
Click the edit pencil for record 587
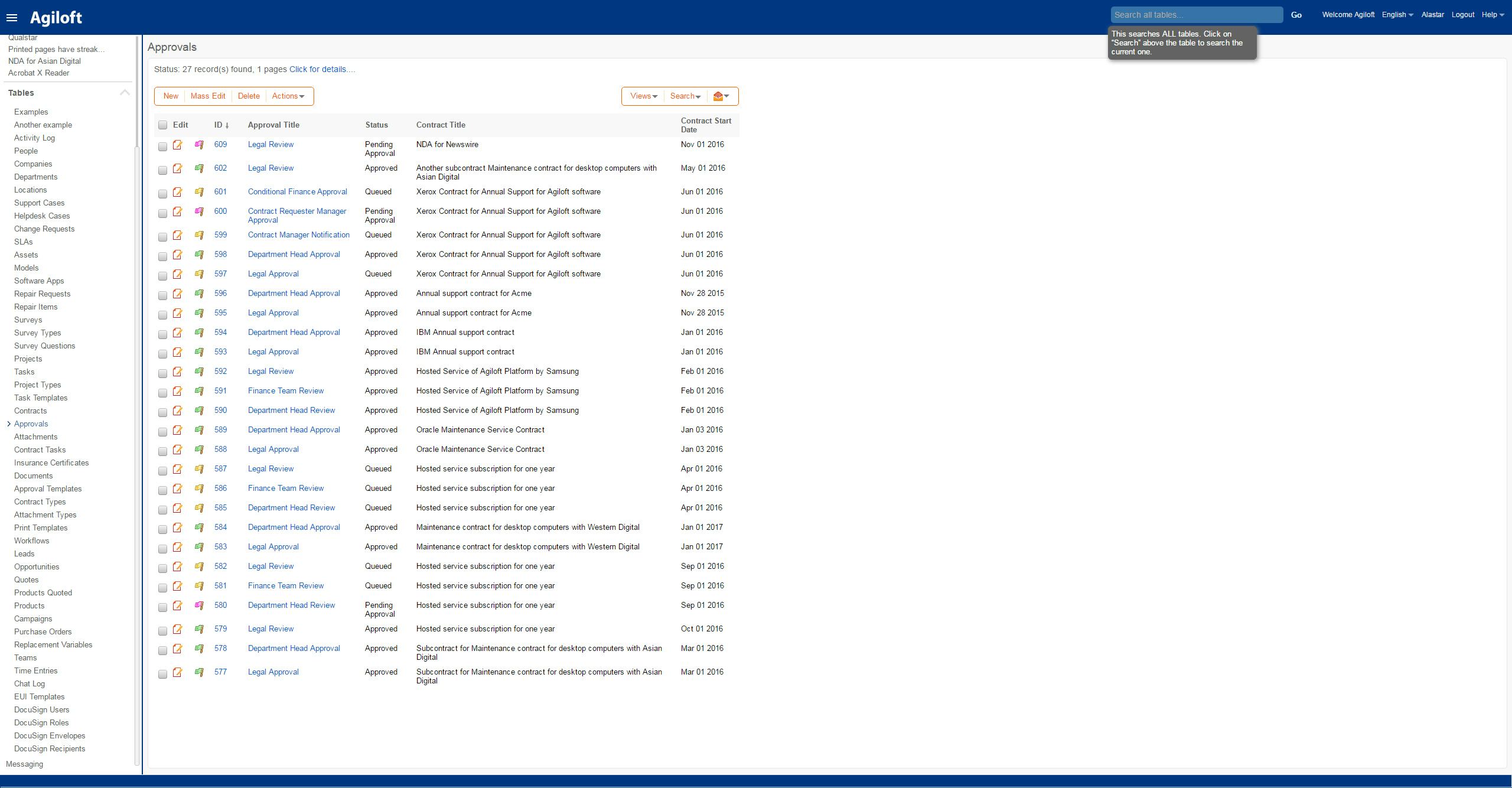(x=178, y=470)
